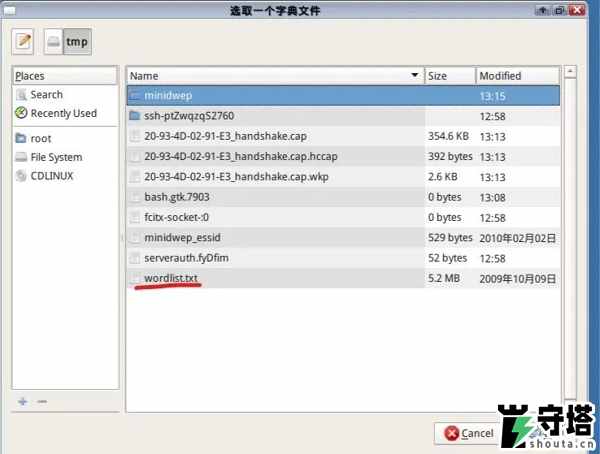
Task: Click the 5.2 MB size cell
Action: click(x=443, y=278)
